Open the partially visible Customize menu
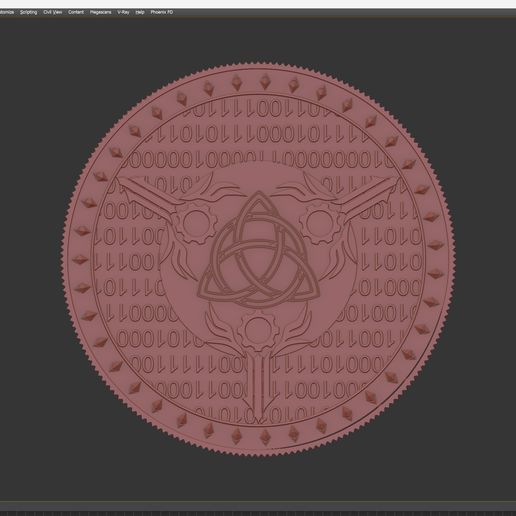This screenshot has width=516, height=516. (7, 12)
